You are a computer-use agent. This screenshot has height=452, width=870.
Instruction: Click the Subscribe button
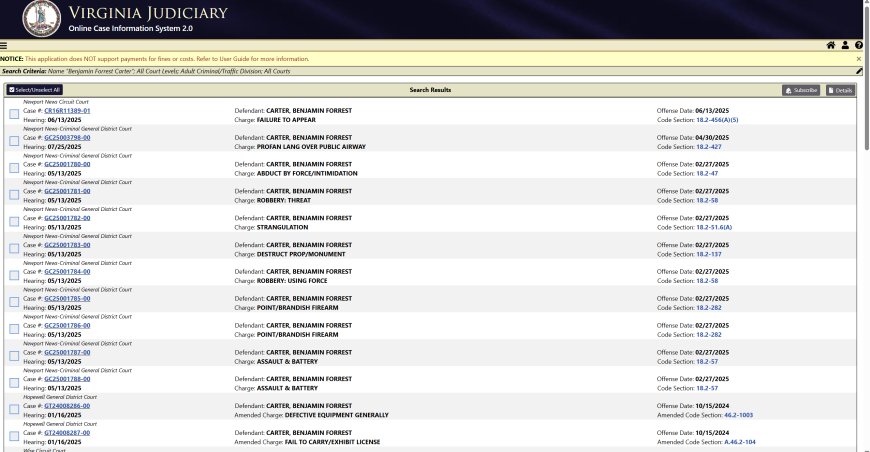(x=801, y=90)
